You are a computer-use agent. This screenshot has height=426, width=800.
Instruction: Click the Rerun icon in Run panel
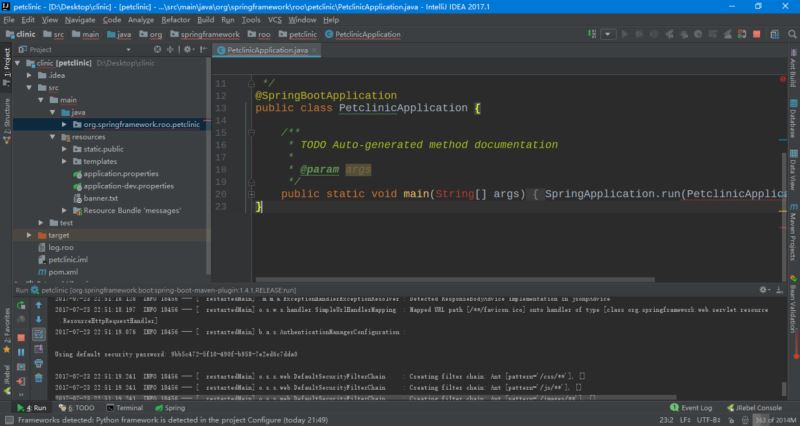pos(21,306)
